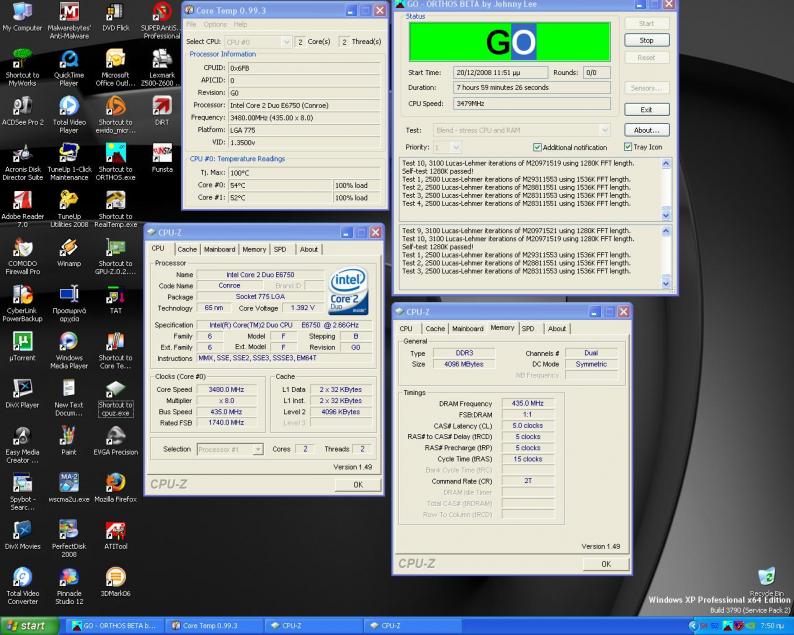
Task: Open the Test type dropdown in ORTHOS
Action: (522, 131)
